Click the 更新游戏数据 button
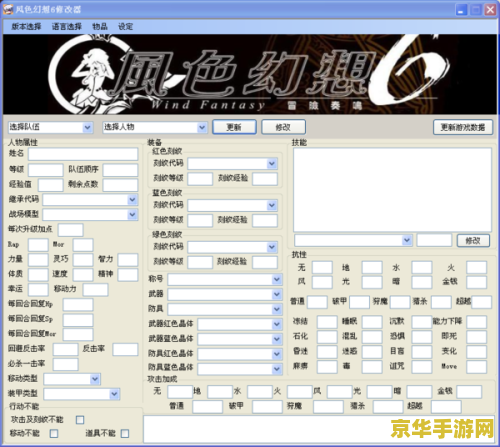The height and width of the screenshot is (447, 500). pos(463,127)
